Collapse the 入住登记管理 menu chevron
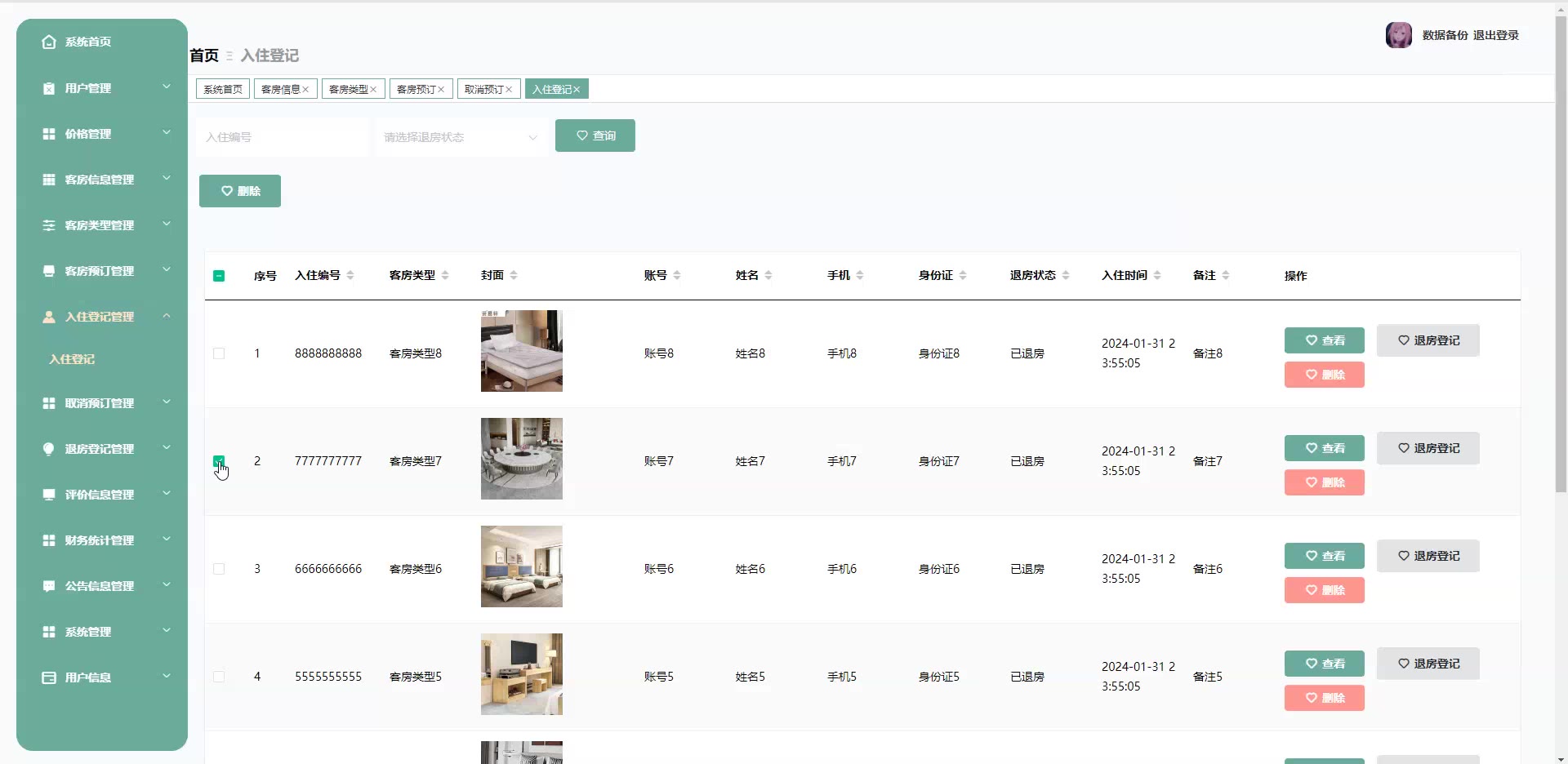Image resolution: width=1568 pixels, height=764 pixels. pyautogui.click(x=167, y=315)
